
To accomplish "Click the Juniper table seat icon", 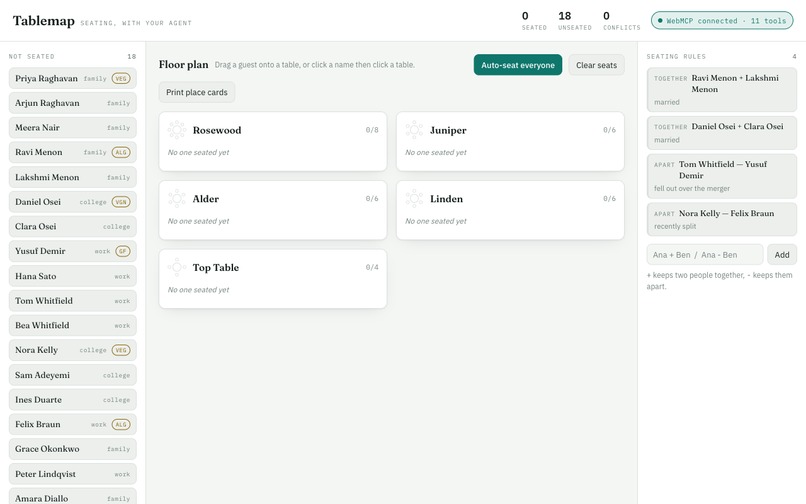I will 414,130.
